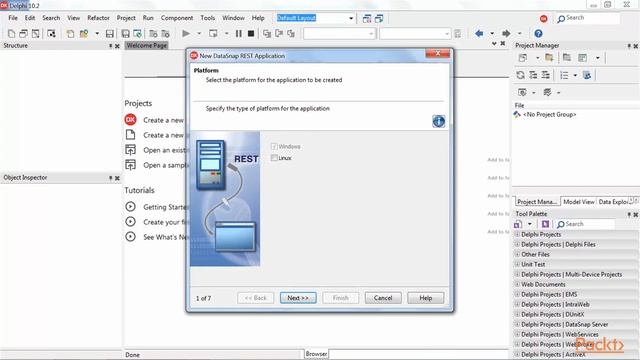Click the Run play button in toolbar
640x360 pixels.
[186, 33]
